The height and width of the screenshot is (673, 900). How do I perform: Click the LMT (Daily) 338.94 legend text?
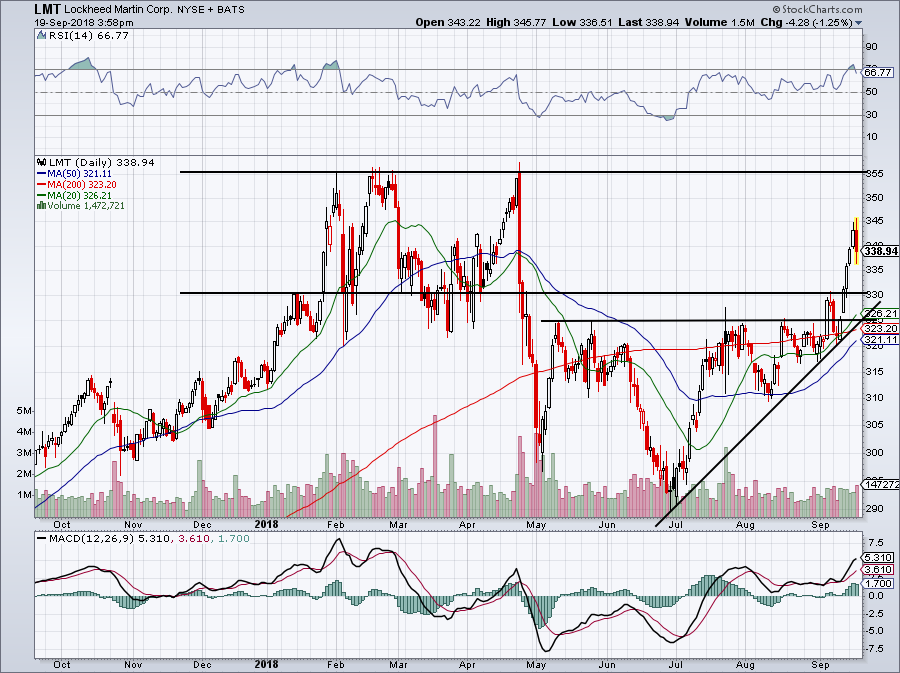[x=102, y=163]
